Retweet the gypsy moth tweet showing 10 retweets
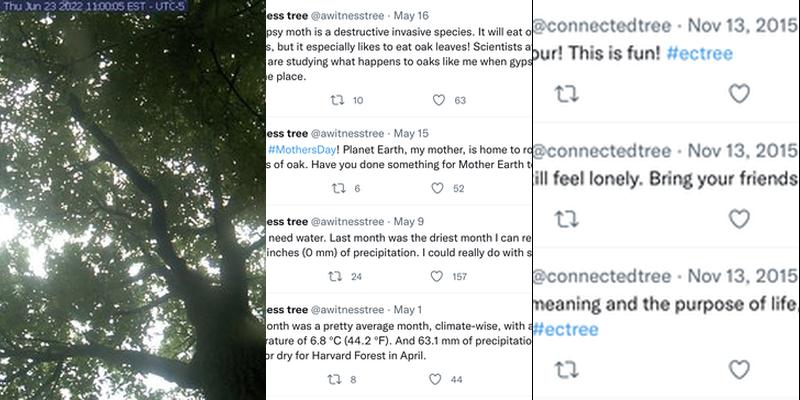This screenshot has width=800, height=400. [x=337, y=100]
